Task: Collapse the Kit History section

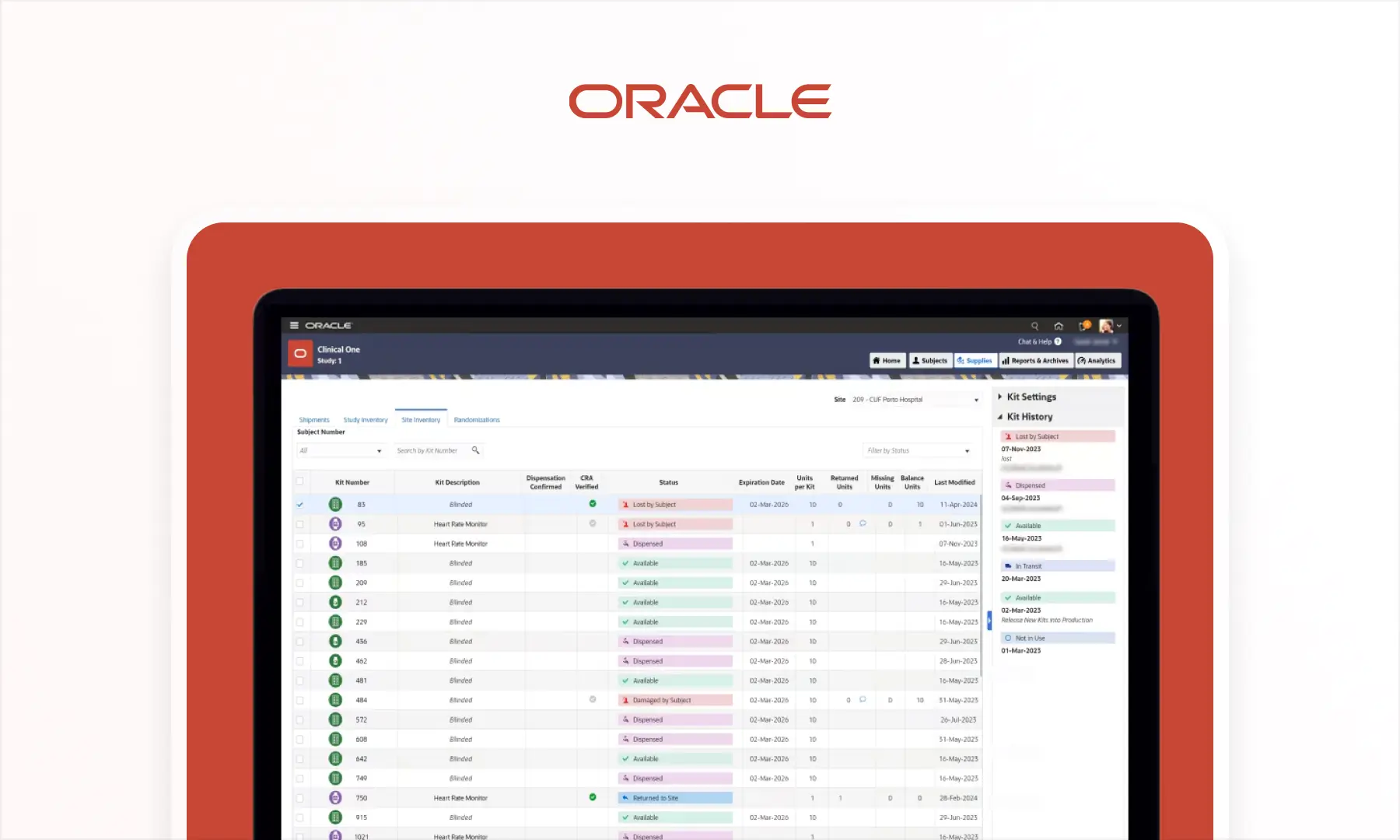Action: coord(1025,417)
